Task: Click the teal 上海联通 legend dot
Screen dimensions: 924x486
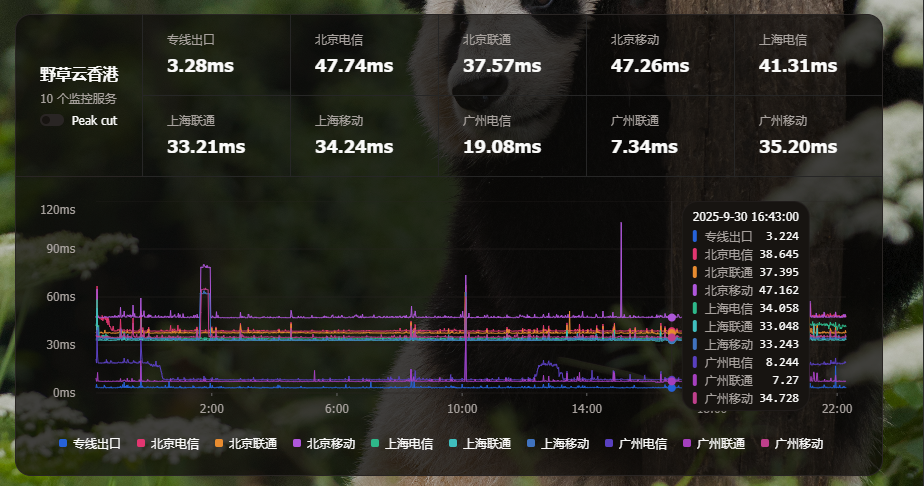Action: (453, 442)
